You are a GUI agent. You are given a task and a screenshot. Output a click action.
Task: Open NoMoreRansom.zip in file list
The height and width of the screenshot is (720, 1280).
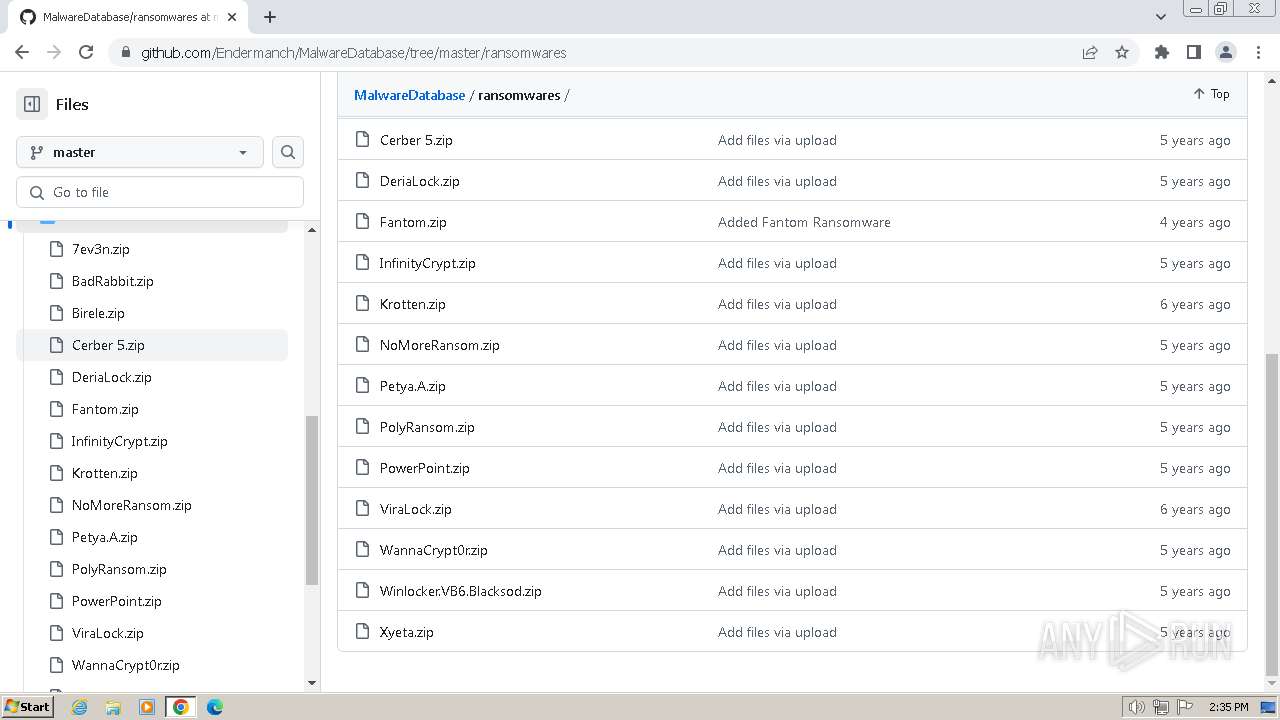tap(440, 345)
